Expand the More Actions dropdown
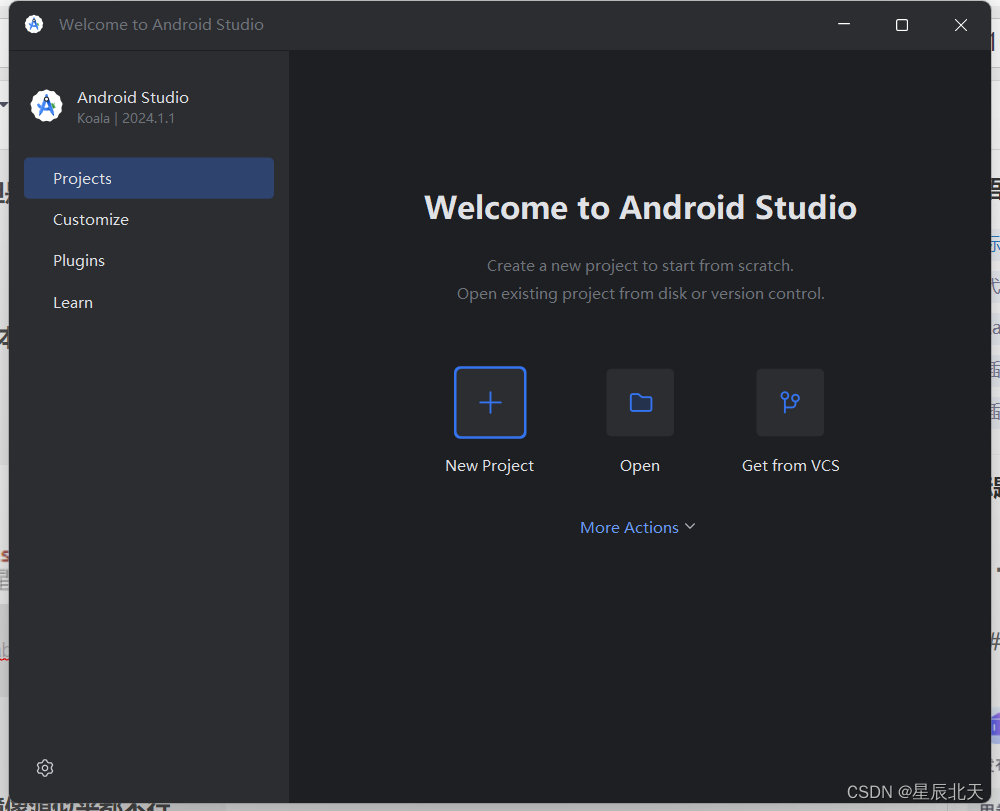 coord(638,527)
